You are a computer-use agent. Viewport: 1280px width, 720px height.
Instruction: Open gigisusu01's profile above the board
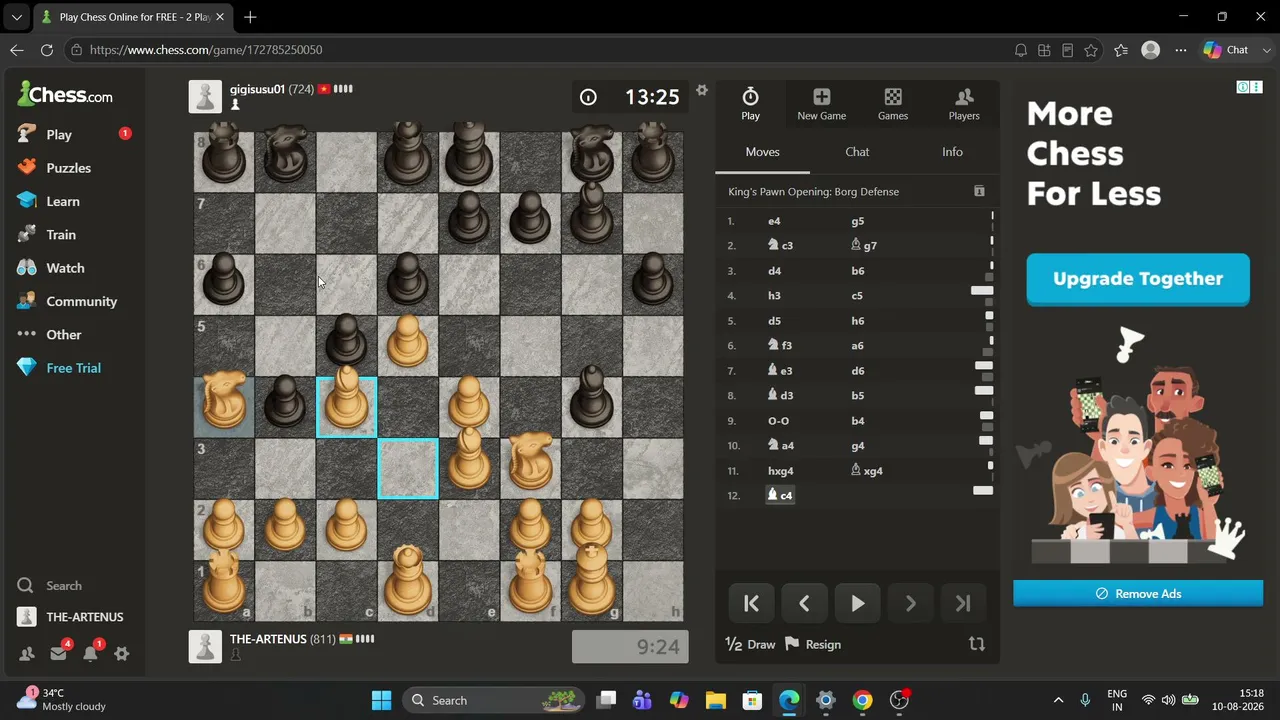tap(257, 89)
